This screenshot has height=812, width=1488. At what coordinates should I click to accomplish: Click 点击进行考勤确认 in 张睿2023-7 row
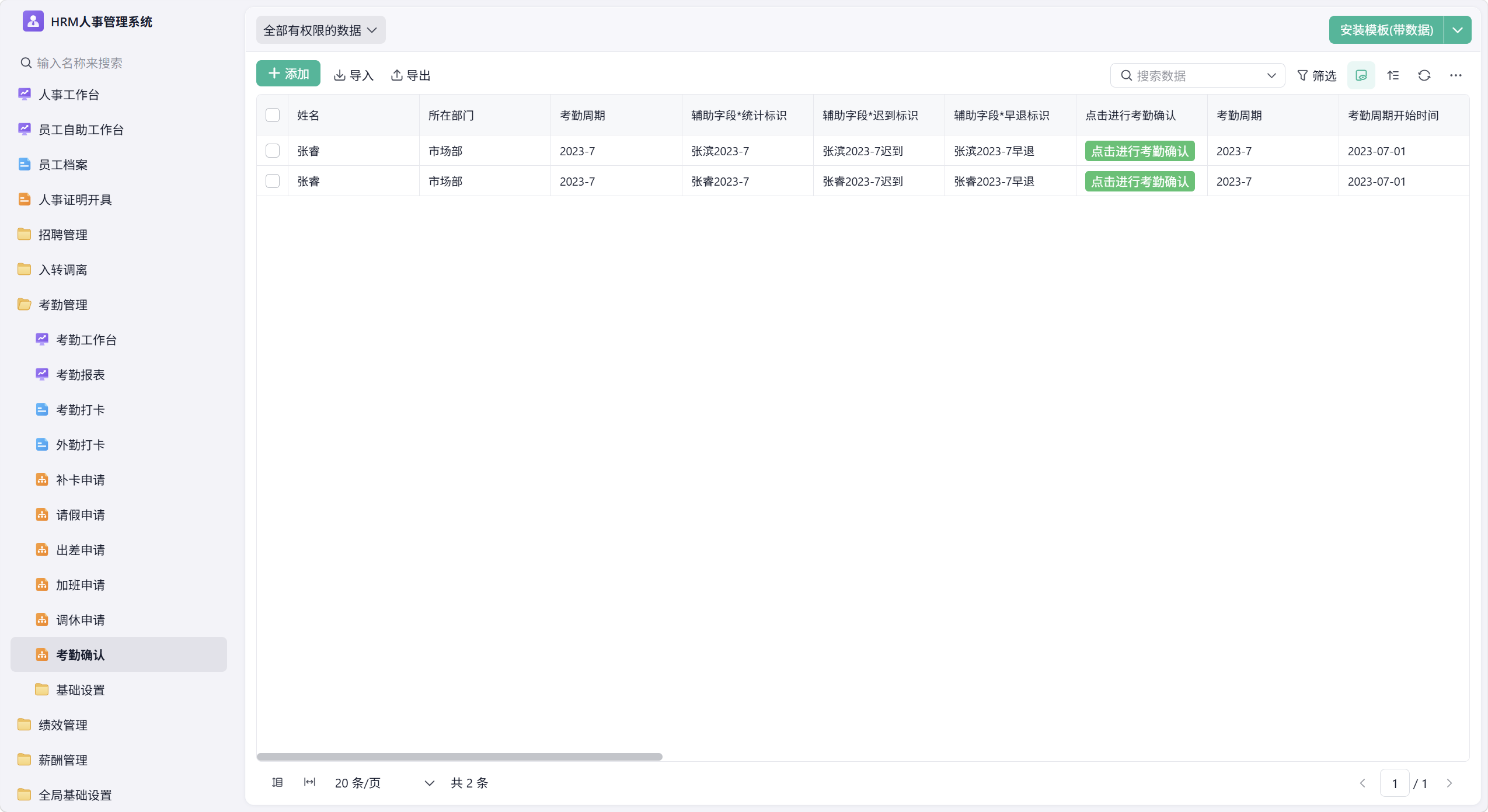tap(1139, 182)
